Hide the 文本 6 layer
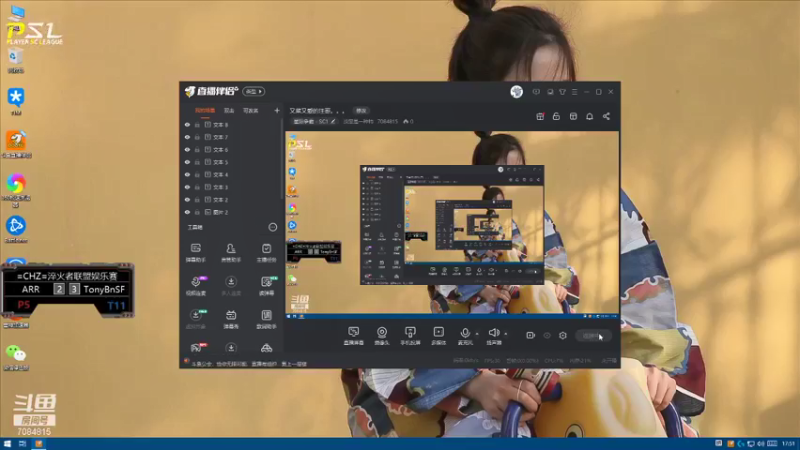The image size is (800, 450). tap(187, 149)
